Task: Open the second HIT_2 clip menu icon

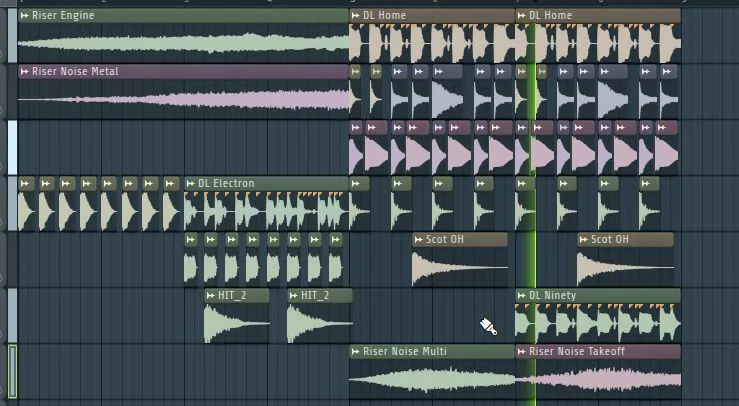Action: [x=294, y=296]
